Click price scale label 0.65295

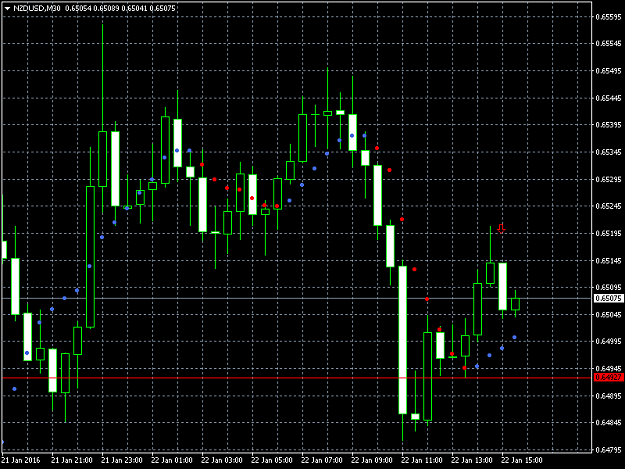(608, 179)
